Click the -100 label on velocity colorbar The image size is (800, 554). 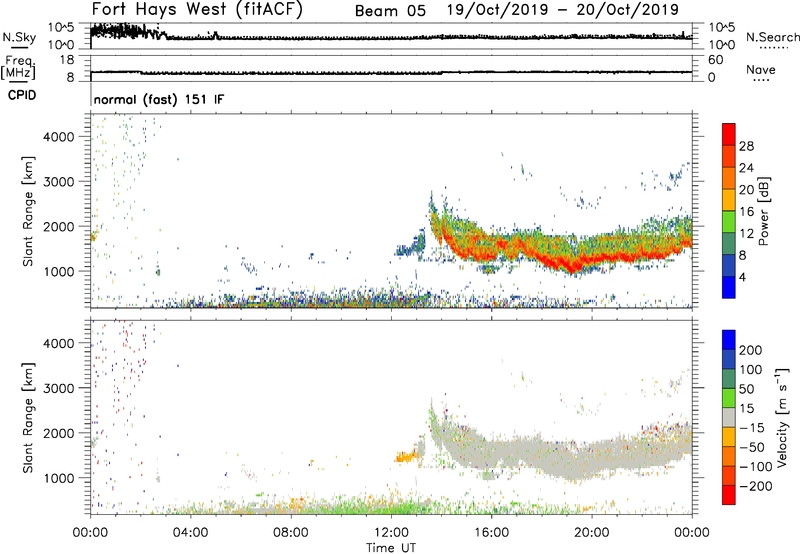pyautogui.click(x=755, y=467)
